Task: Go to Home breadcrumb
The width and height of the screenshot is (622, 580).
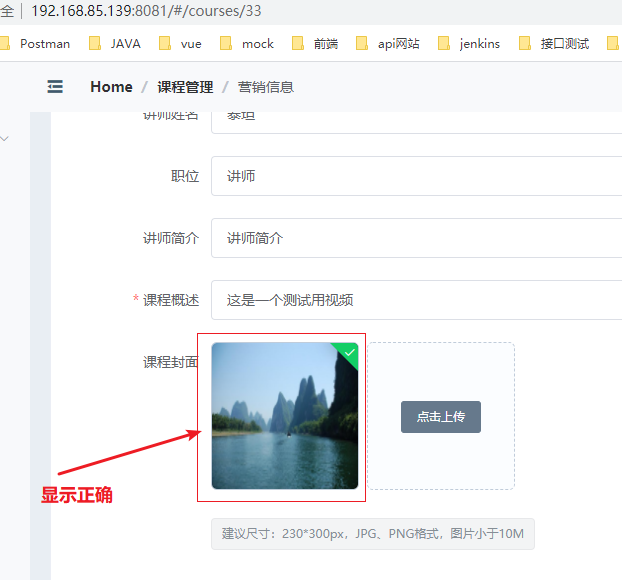Action: coord(111,87)
